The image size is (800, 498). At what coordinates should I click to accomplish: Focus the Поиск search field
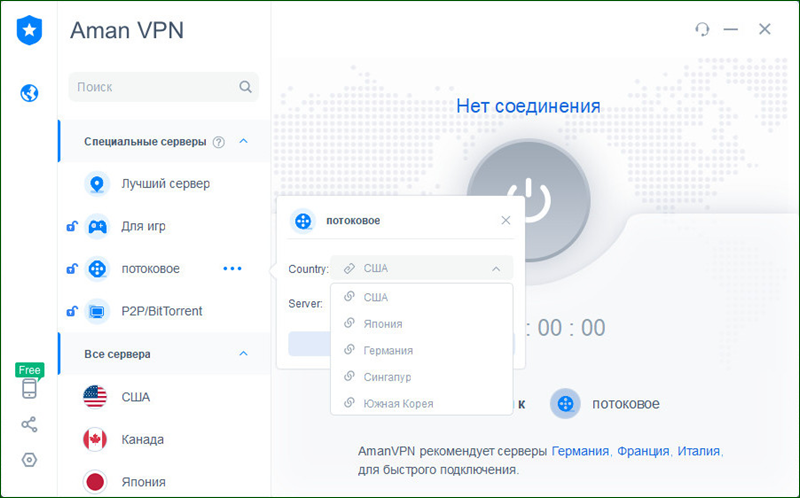pos(164,87)
